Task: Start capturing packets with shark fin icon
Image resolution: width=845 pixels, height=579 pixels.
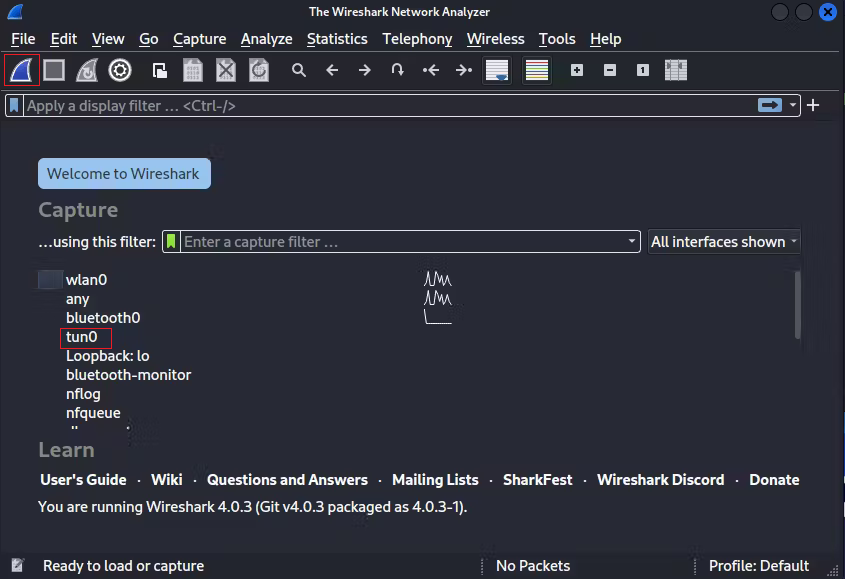Action: 22,70
